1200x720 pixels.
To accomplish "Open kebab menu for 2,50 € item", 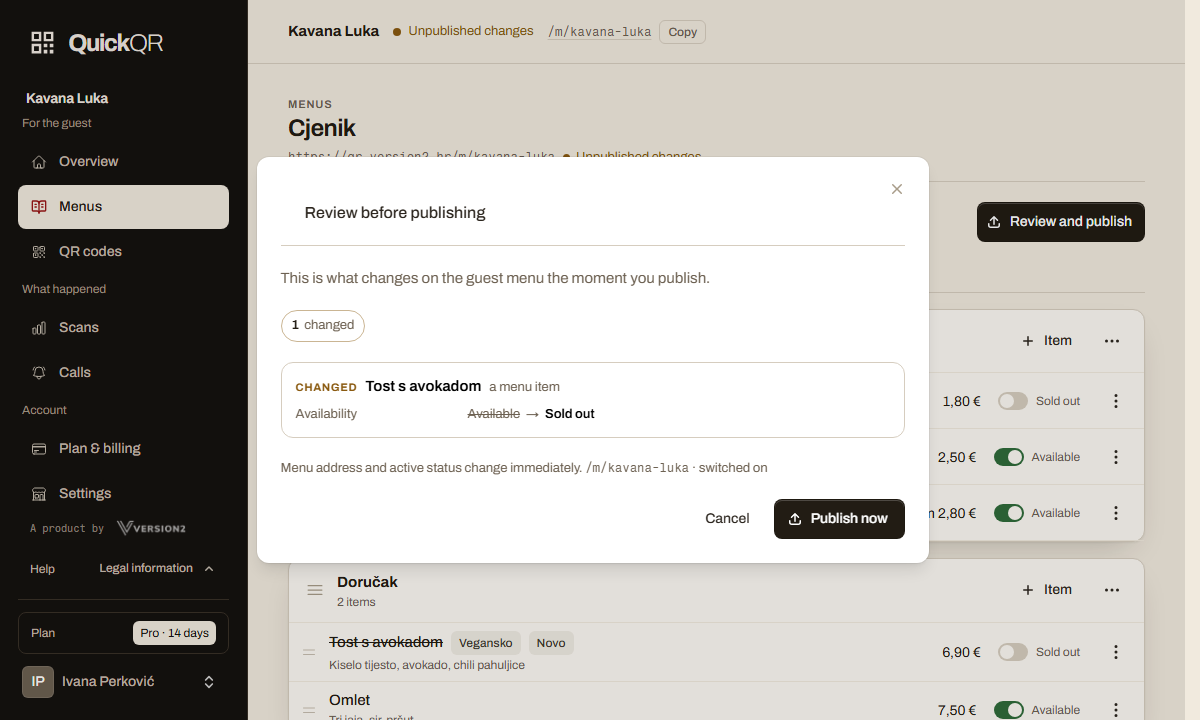I will pos(1116,457).
